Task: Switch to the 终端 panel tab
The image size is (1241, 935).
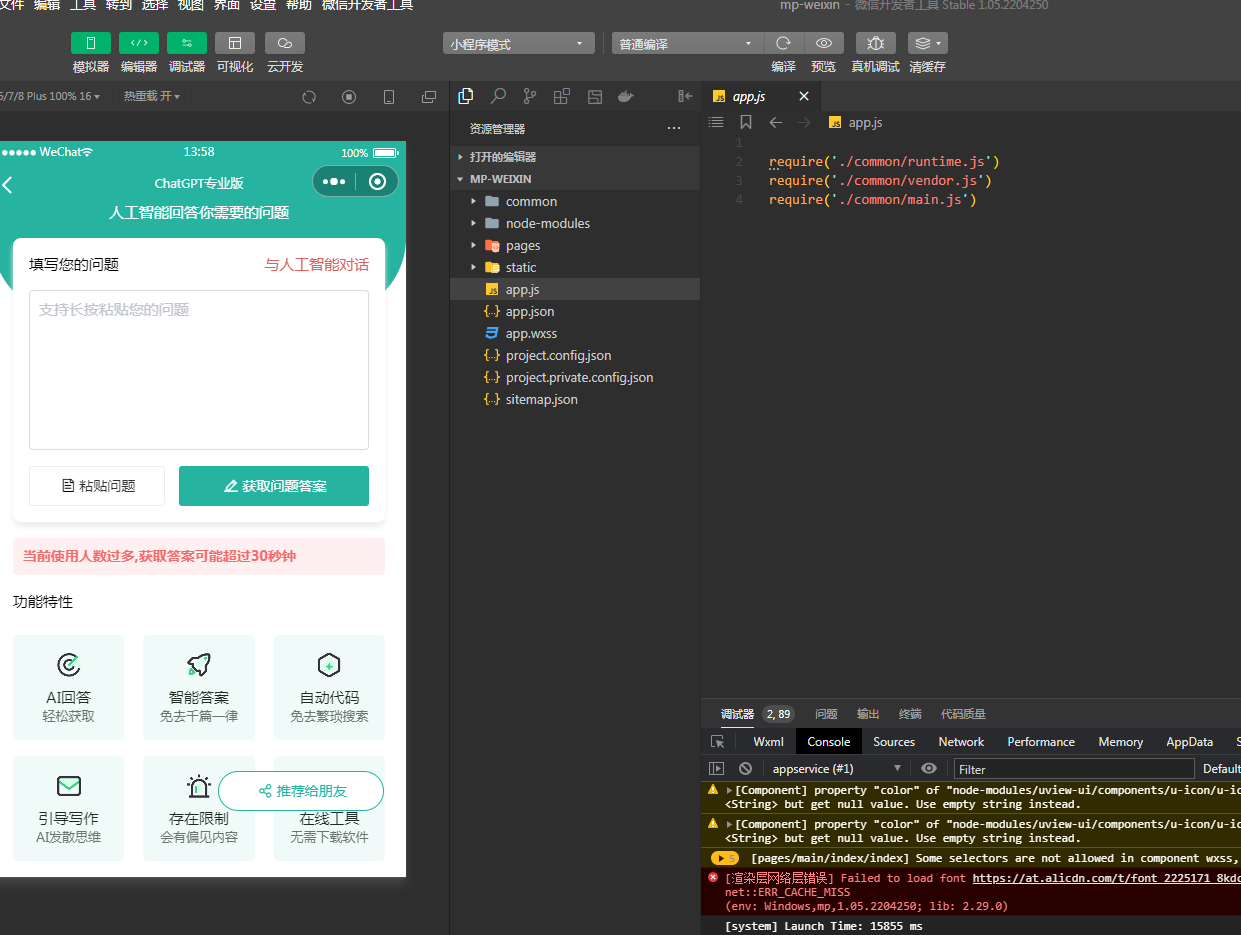Action: tap(910, 714)
